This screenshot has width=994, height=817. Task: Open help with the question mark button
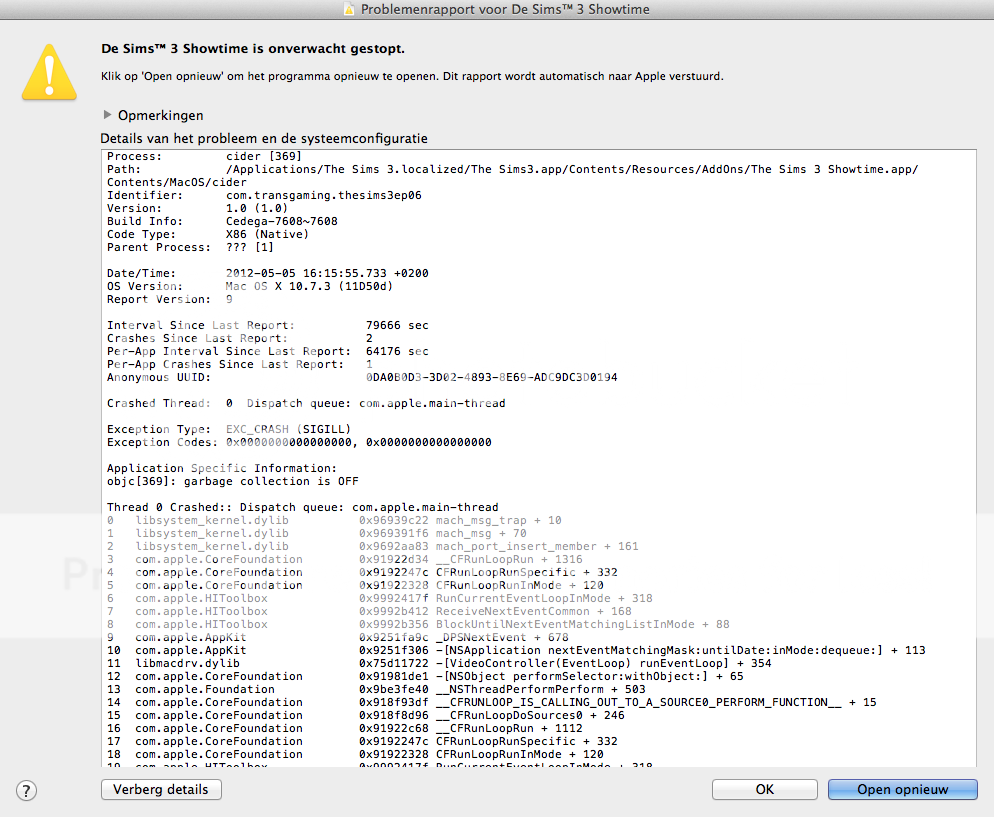click(26, 790)
